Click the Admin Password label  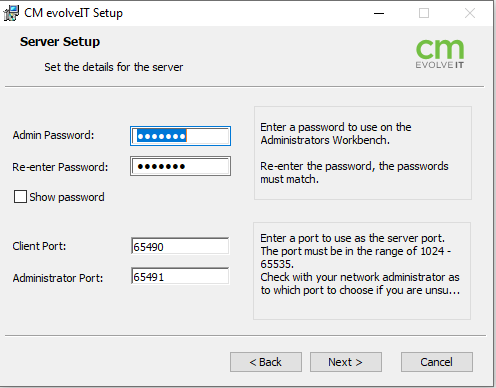53,135
